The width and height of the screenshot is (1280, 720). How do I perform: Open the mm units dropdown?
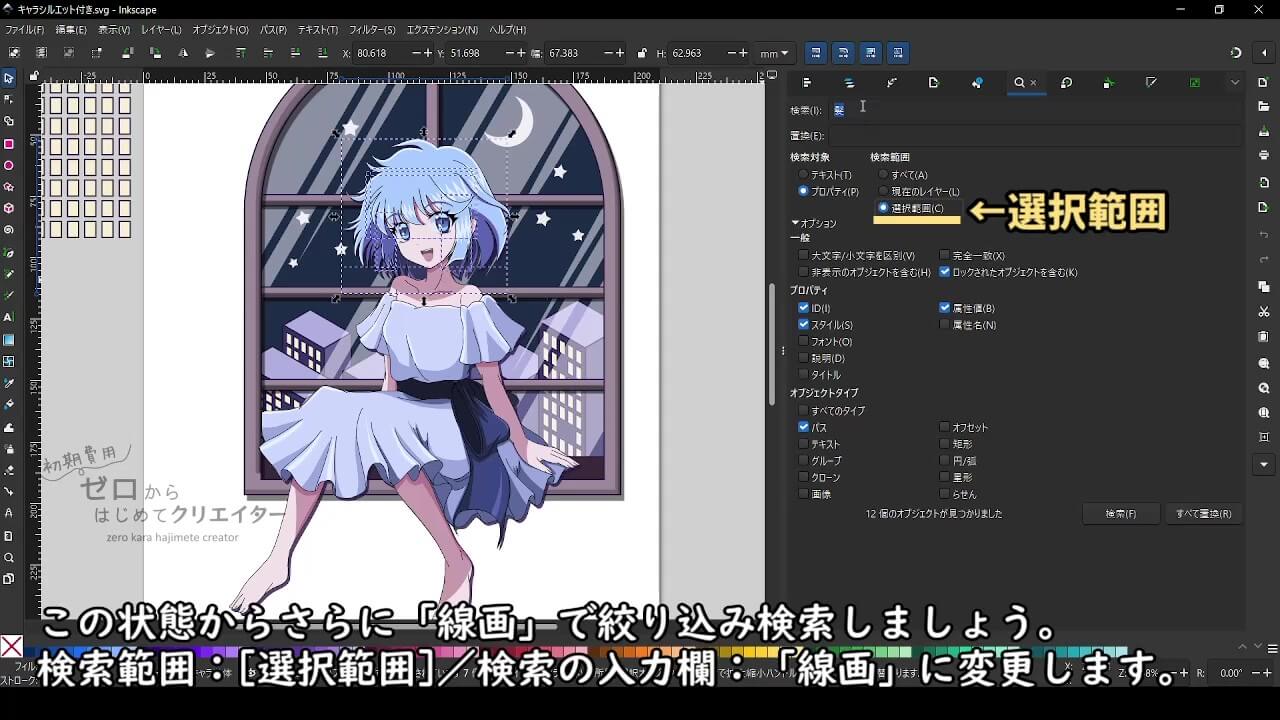pyautogui.click(x=774, y=53)
